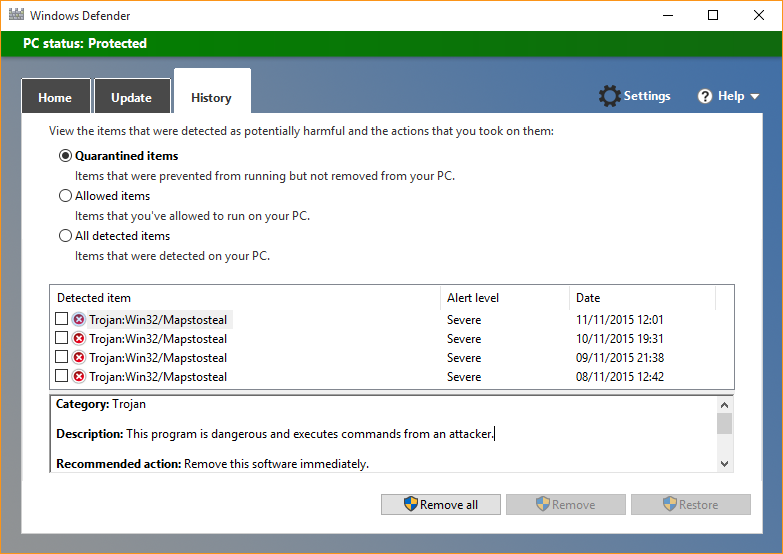This screenshot has width=783, height=554.
Task: Check the box for the 11/11/2015 12:01 Trojan
Action: click(62, 320)
